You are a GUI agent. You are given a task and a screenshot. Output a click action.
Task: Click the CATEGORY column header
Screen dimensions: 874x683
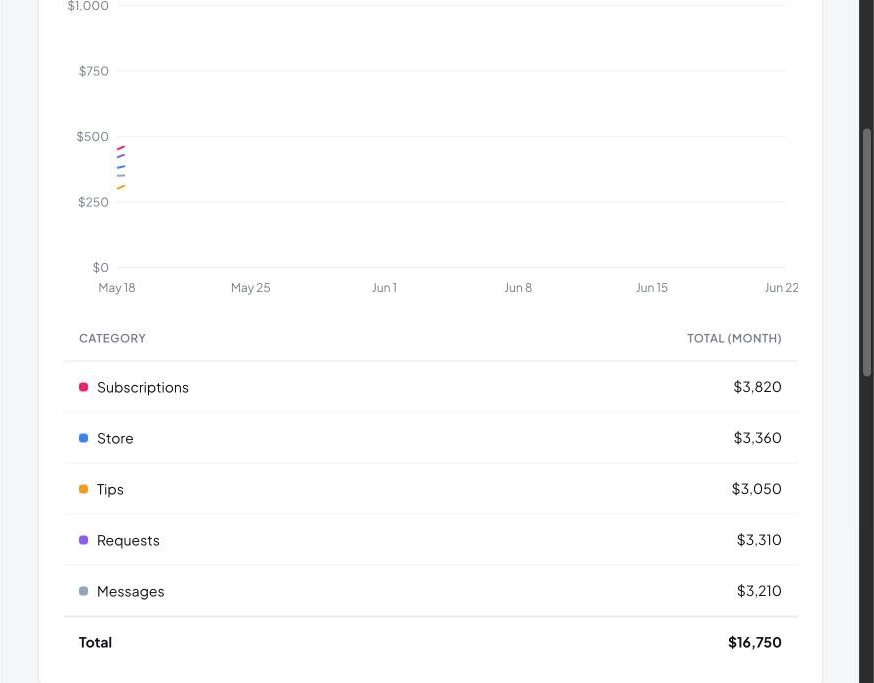(x=112, y=338)
